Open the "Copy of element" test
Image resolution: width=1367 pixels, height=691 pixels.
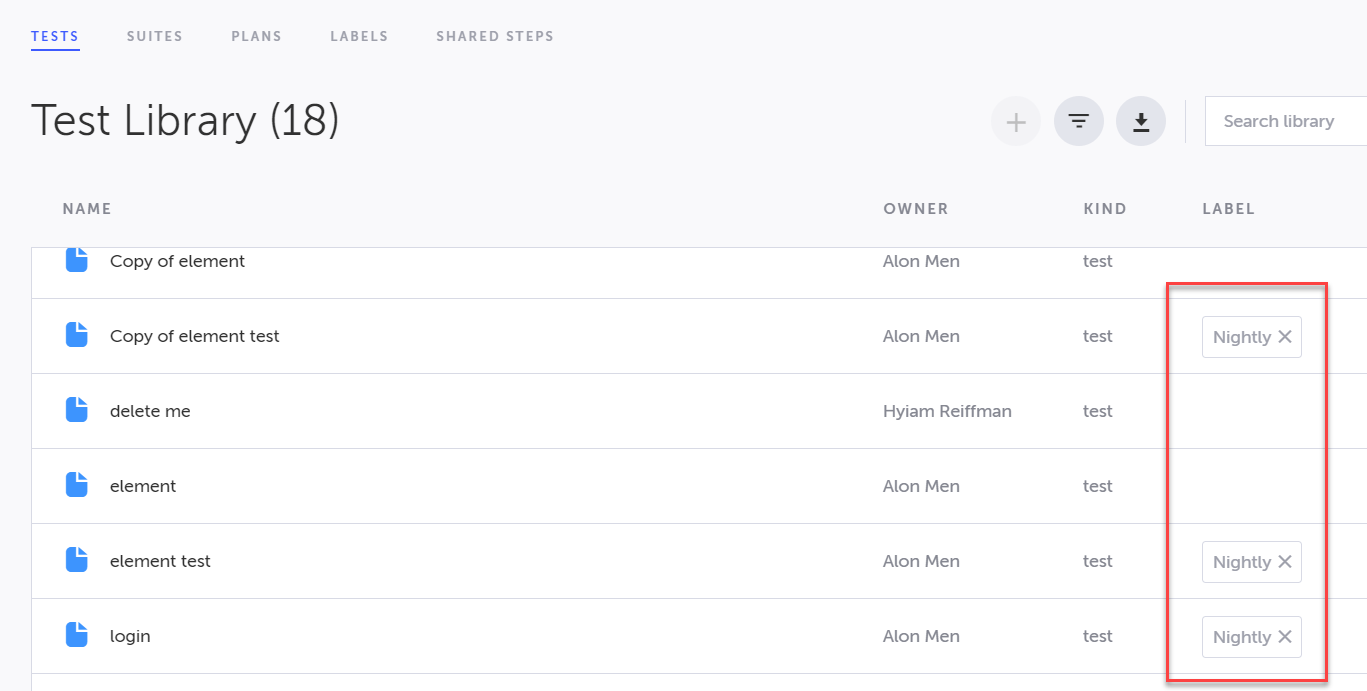pos(177,261)
